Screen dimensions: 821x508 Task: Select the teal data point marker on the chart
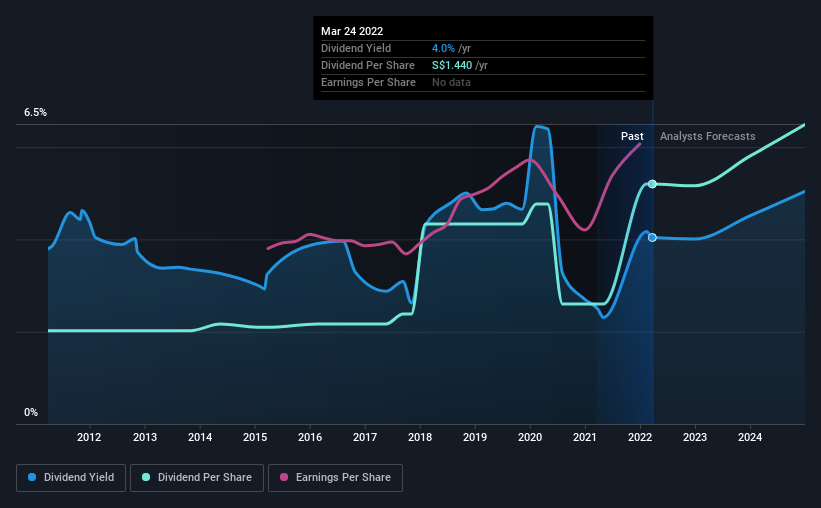652,184
